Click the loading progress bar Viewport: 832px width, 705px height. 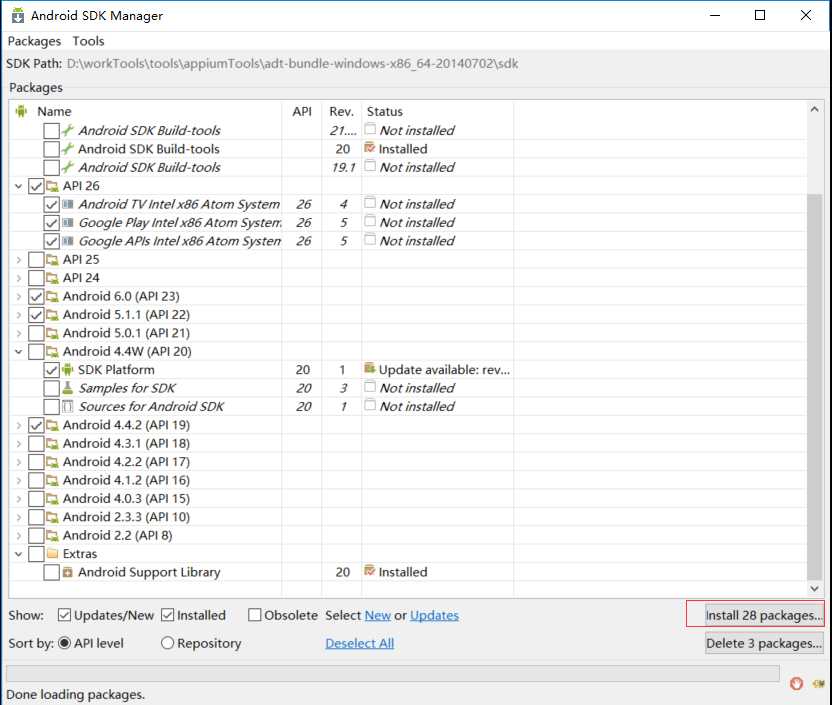click(393, 674)
